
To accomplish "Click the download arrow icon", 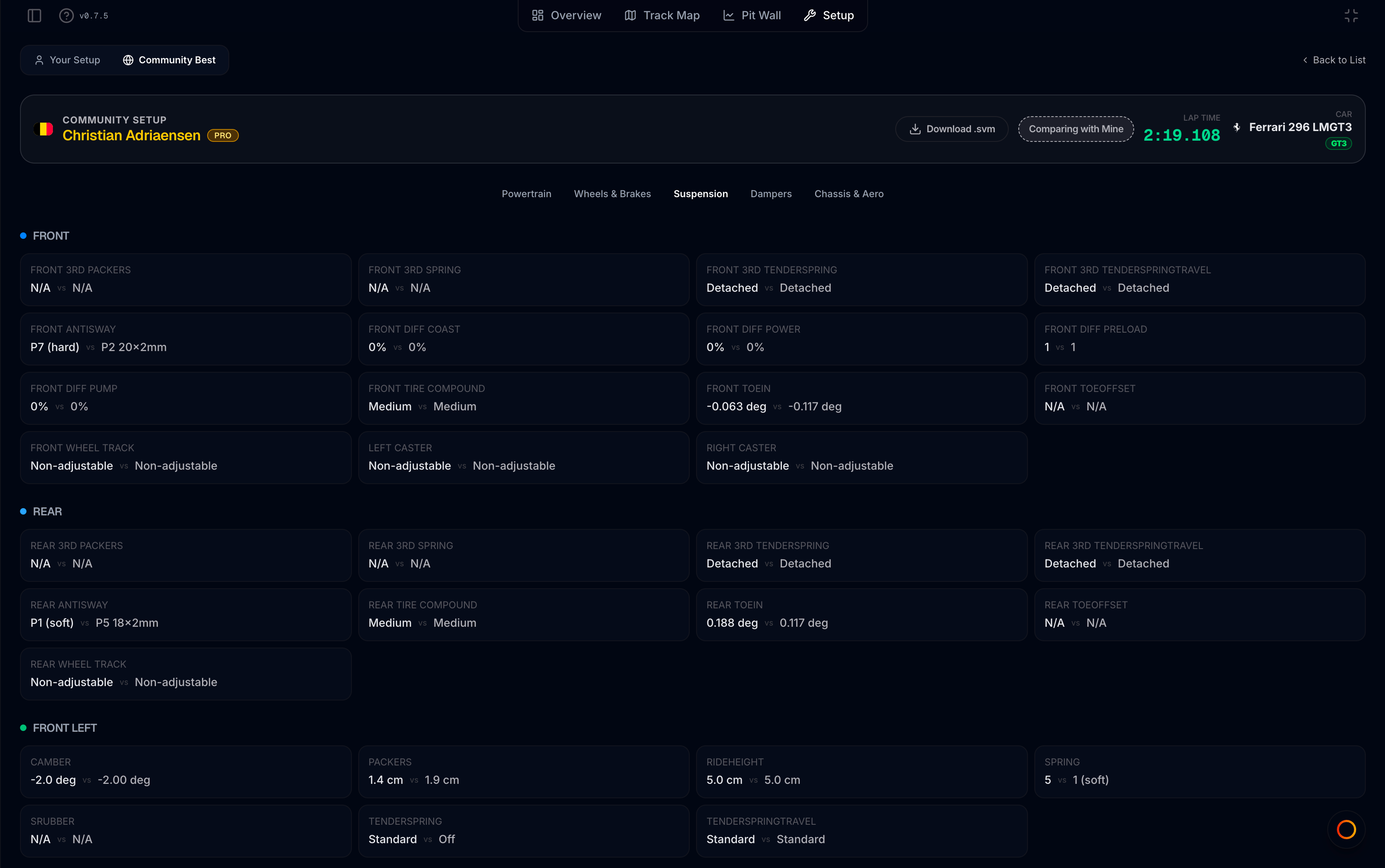I will click(x=915, y=129).
